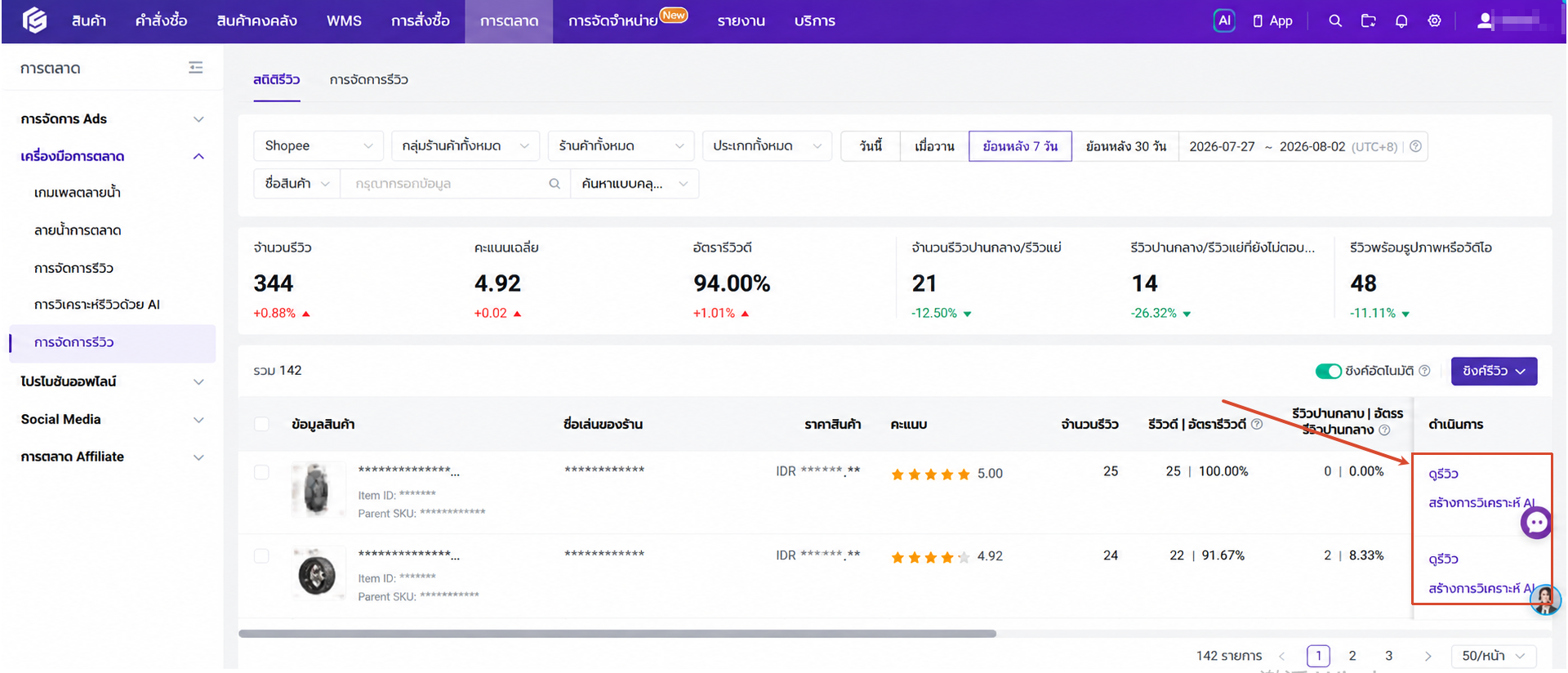This screenshot has width=1568, height=673.
Task: Open the AI assistant icon in header
Action: pos(1223,20)
